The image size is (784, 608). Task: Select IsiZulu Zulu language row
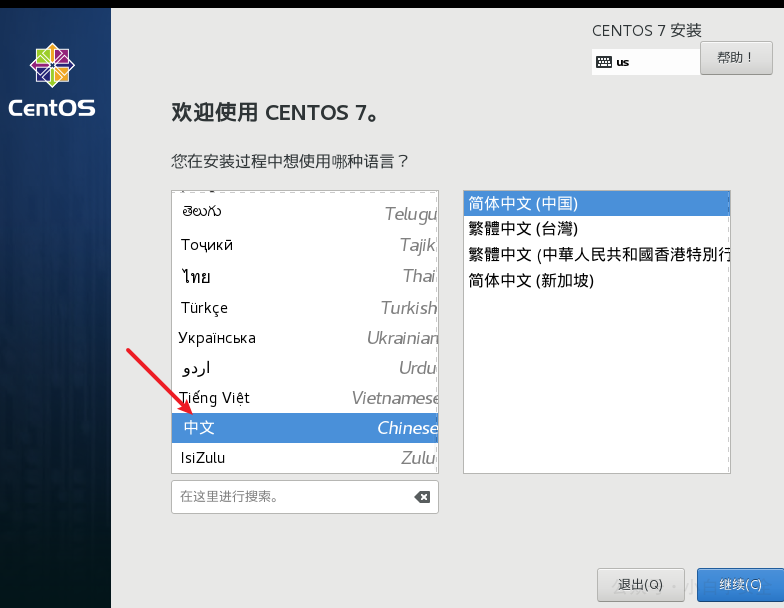point(304,458)
